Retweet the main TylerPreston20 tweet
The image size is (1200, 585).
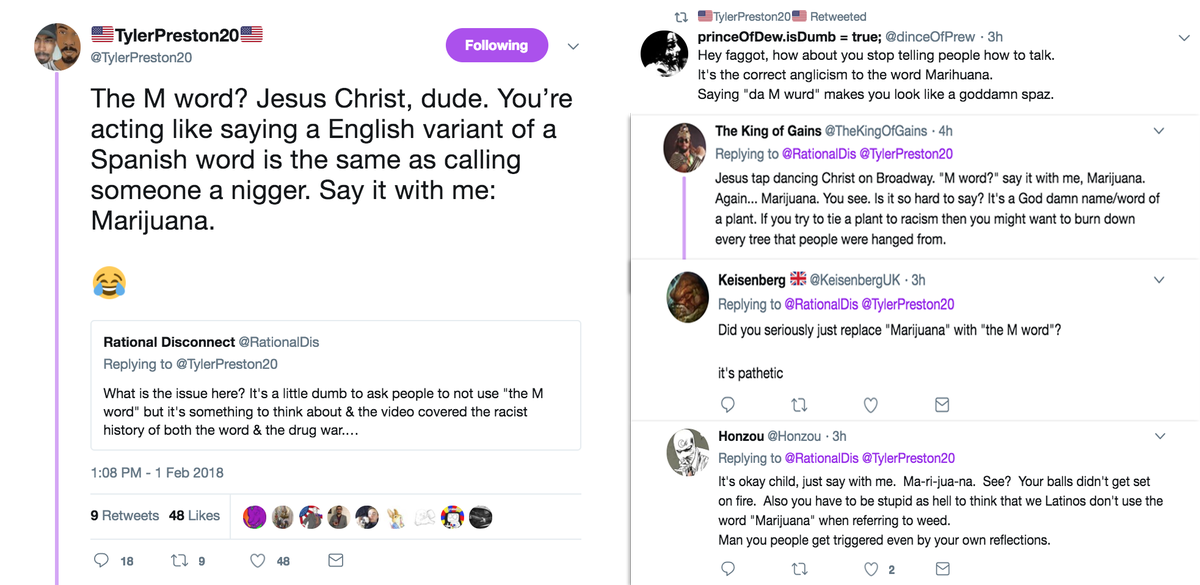tap(178, 560)
